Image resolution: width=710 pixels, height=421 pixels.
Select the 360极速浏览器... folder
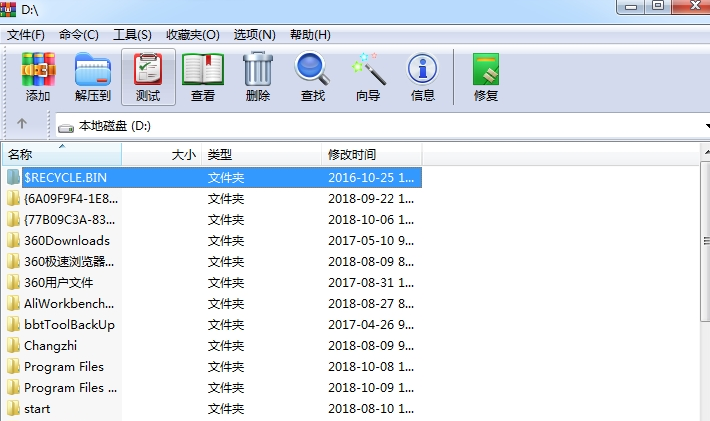[69, 262]
